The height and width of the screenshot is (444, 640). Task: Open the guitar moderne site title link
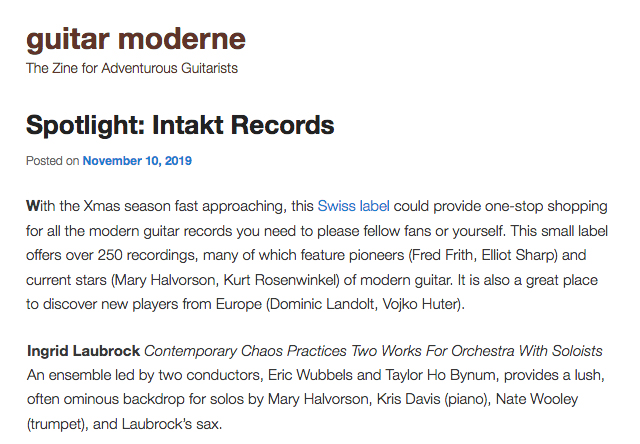(136, 40)
